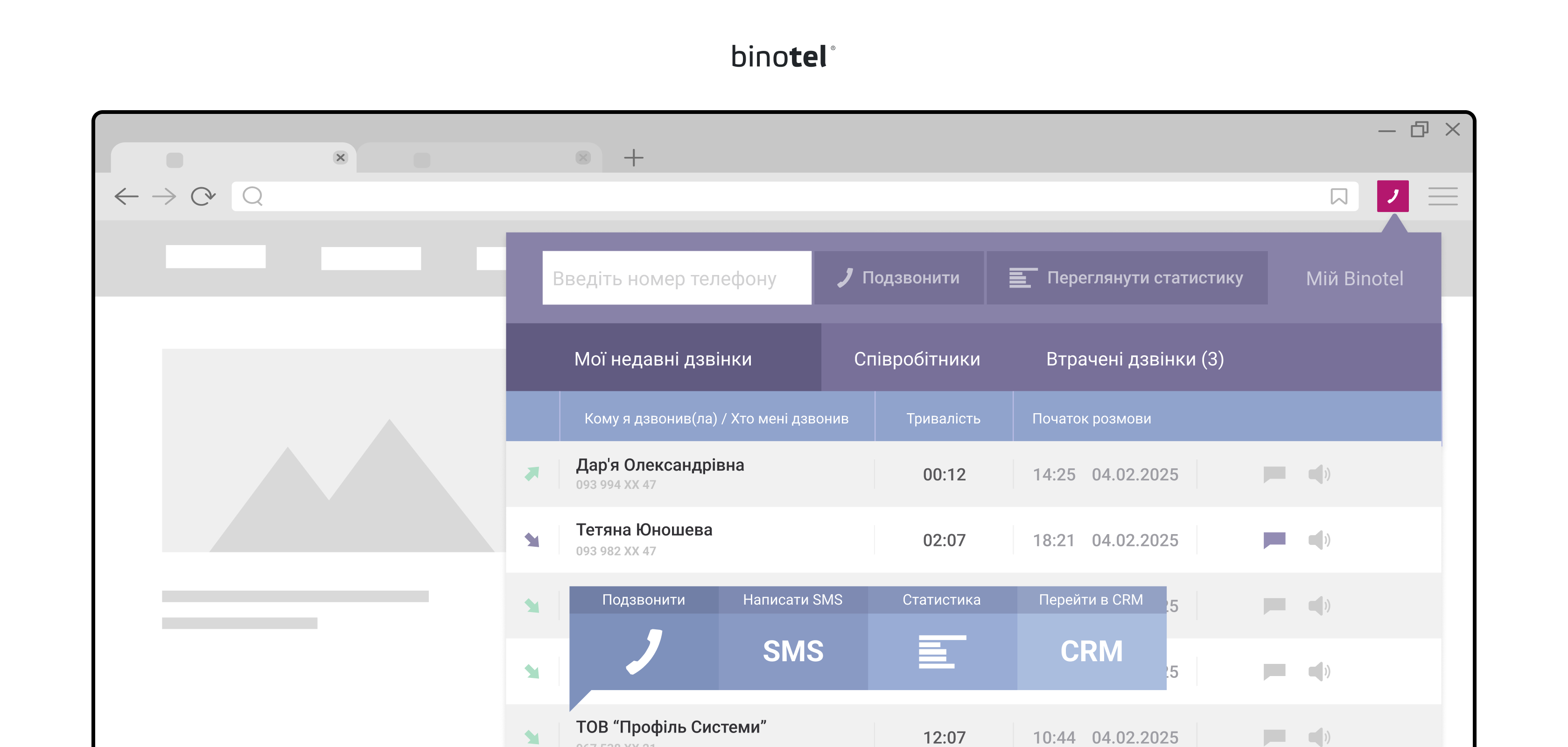
Task: Click the browser forward arrow
Action: tap(164, 196)
